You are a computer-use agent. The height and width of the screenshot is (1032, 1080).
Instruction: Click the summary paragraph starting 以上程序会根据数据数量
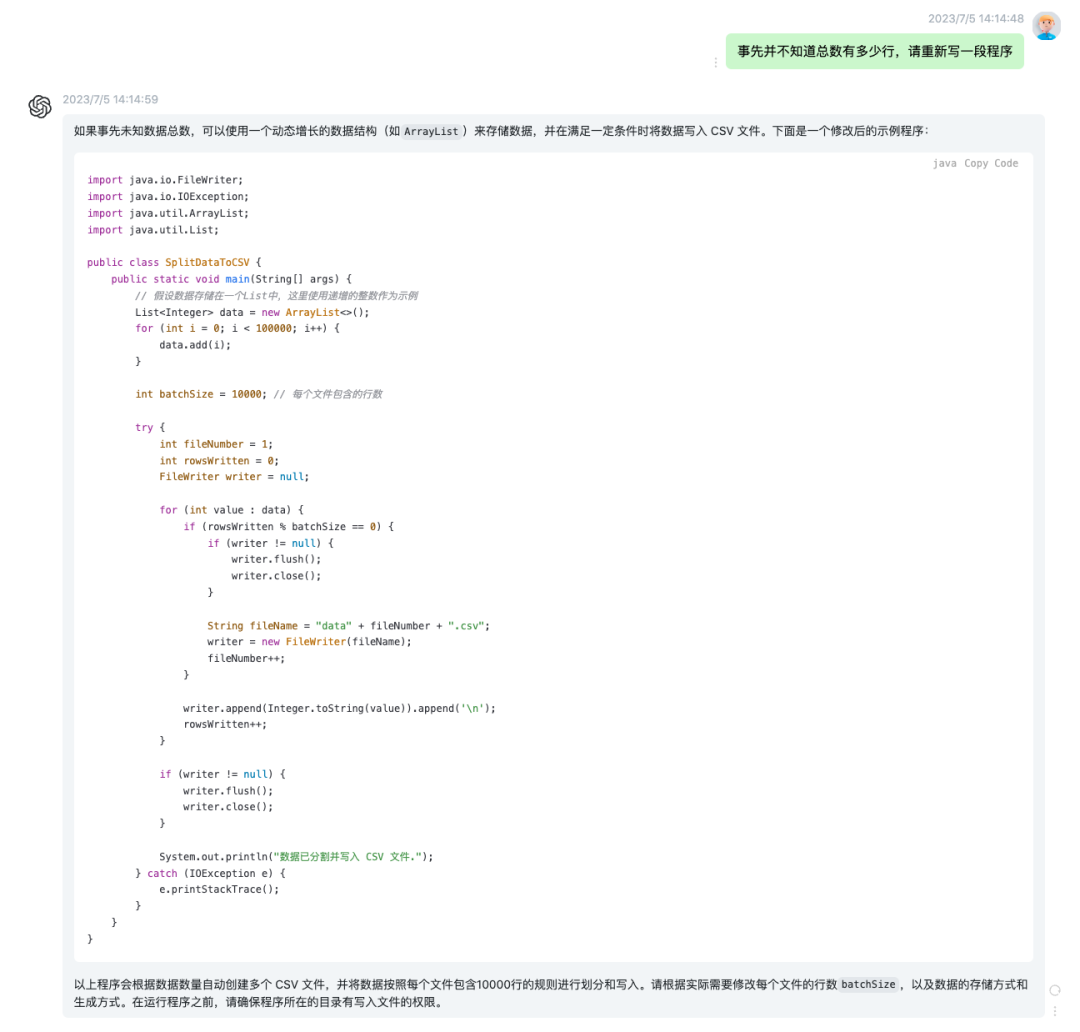pos(551,993)
